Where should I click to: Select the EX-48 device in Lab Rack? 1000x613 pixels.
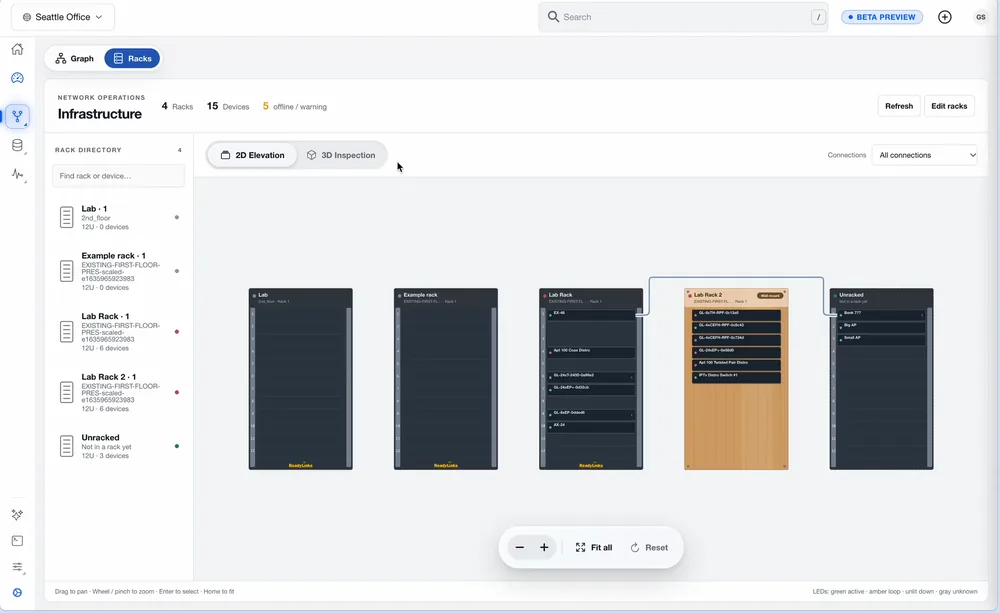[x=591, y=314]
